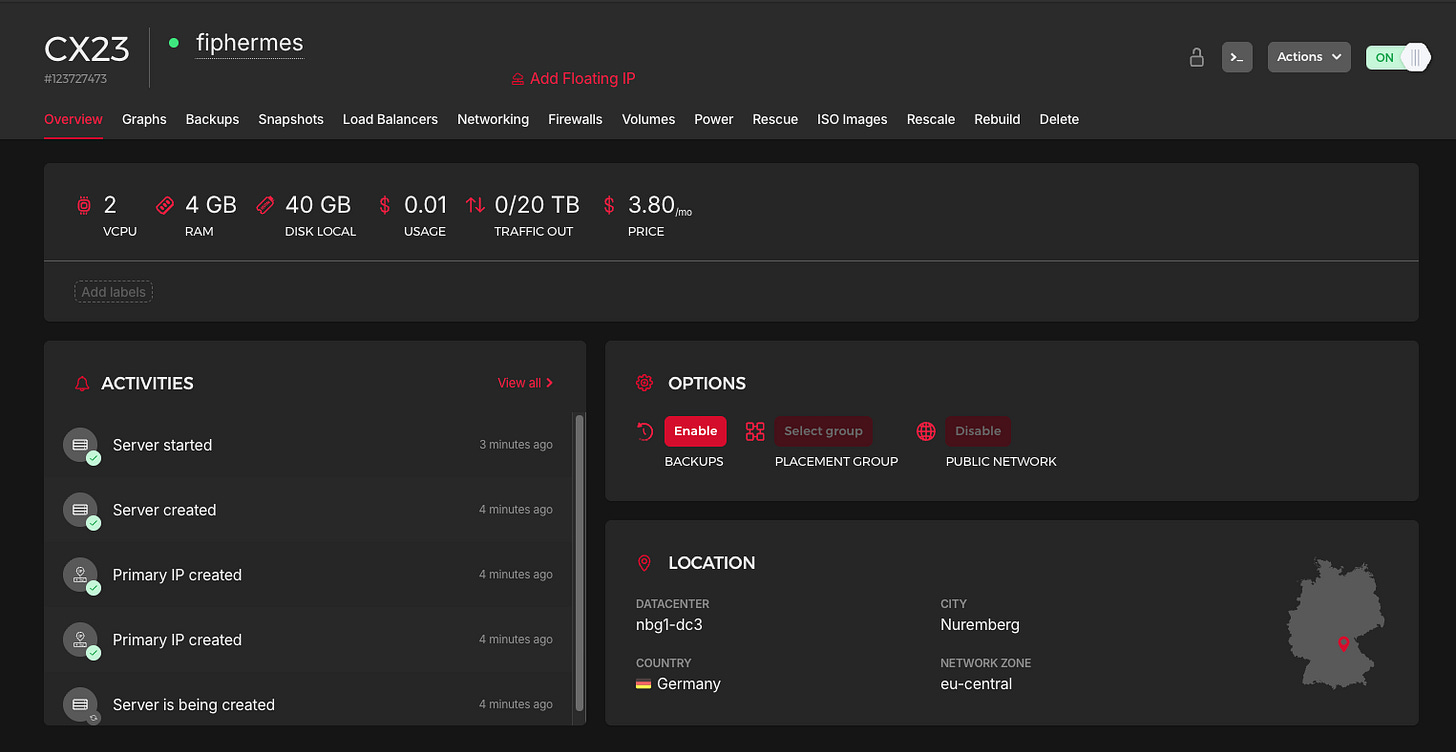
Task: Click the traffic out arrows icon
Action: pyautogui.click(x=475, y=205)
